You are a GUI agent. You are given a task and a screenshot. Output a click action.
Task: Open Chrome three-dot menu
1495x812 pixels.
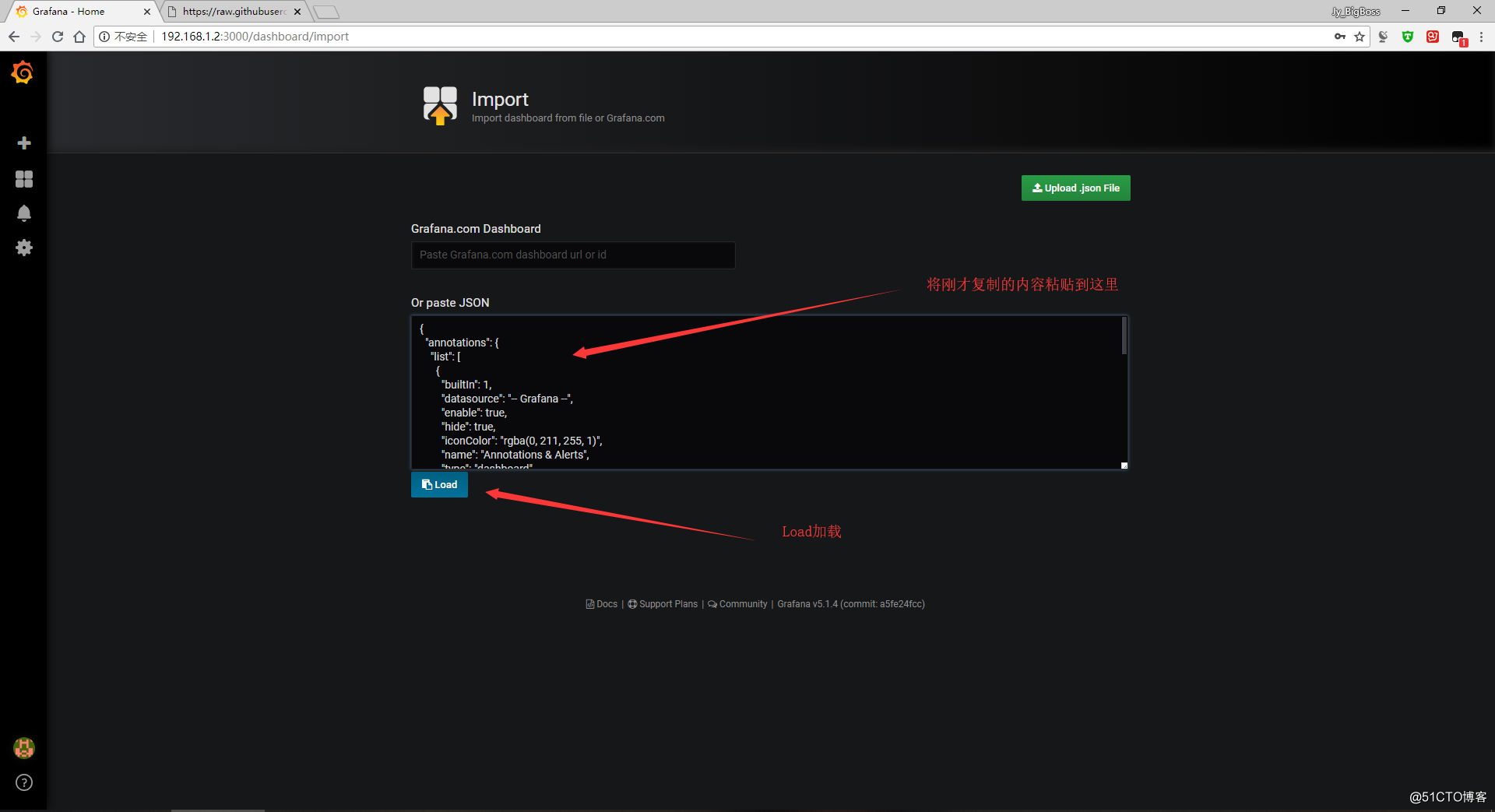[1481, 37]
